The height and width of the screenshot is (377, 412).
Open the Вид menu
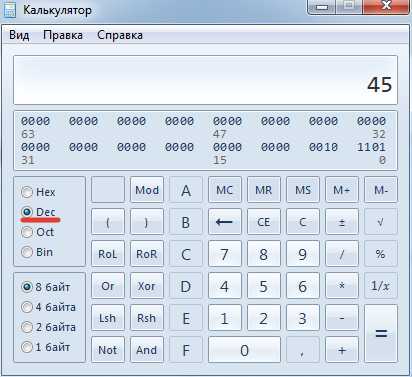19,35
